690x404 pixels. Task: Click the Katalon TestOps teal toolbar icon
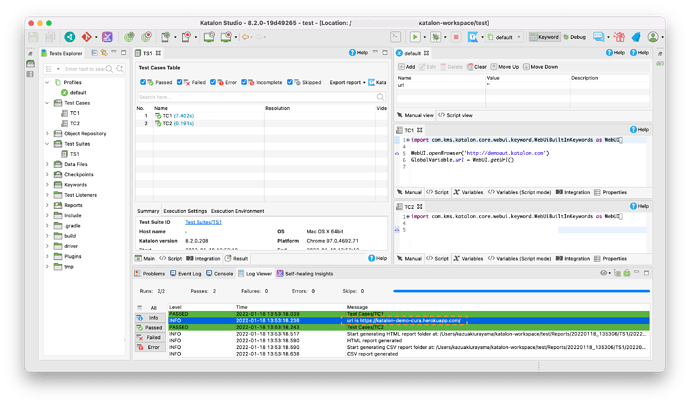tap(70, 37)
